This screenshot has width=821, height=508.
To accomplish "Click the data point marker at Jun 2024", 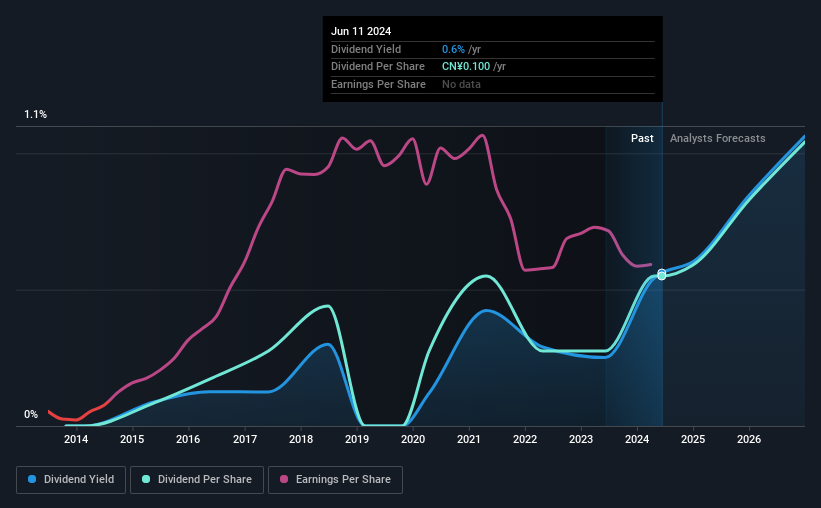I will click(662, 274).
